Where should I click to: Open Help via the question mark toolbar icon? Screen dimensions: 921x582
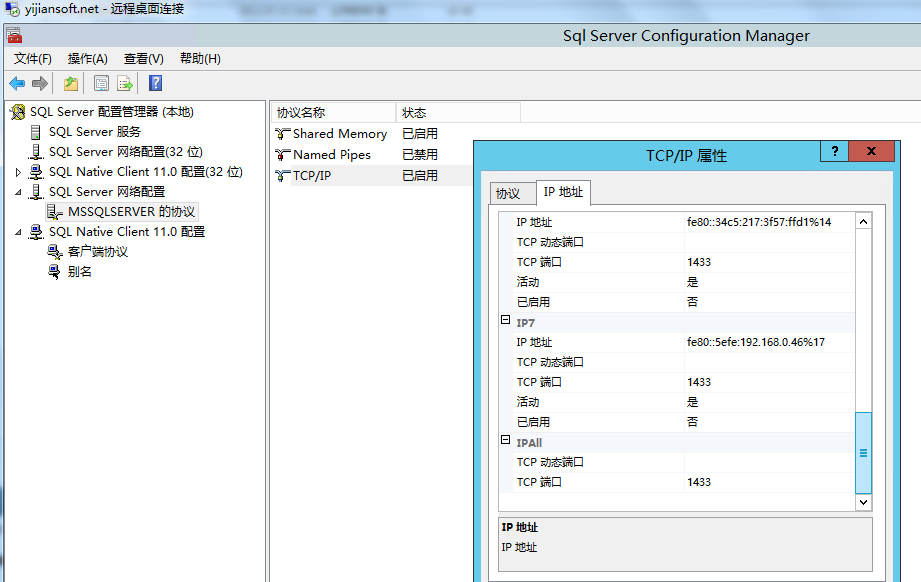click(156, 83)
